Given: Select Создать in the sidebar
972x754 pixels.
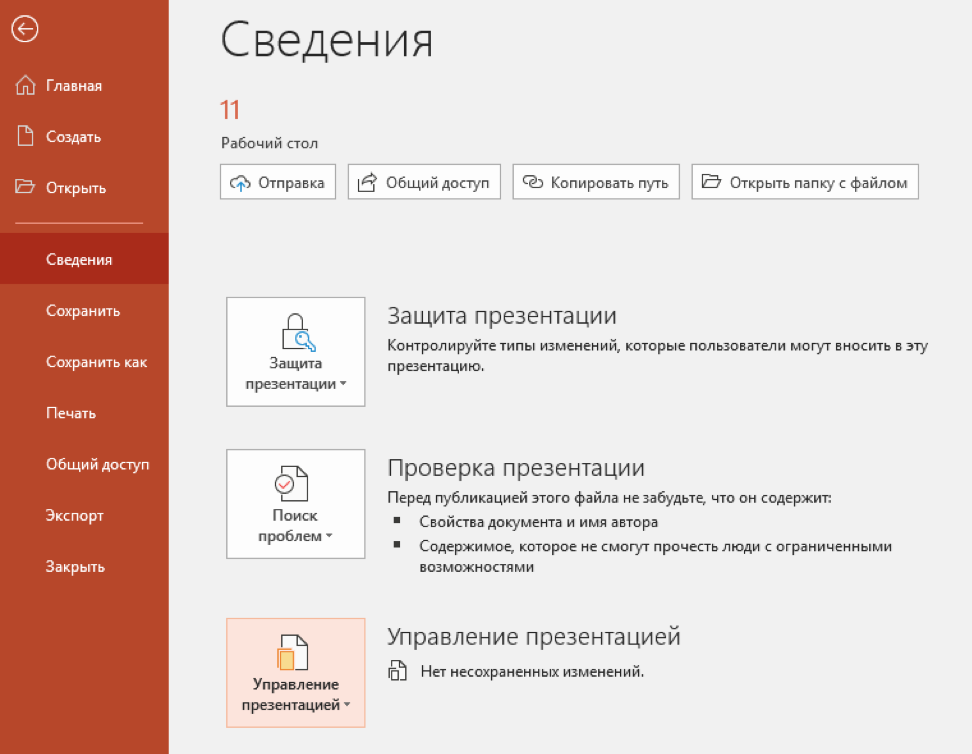Looking at the screenshot, I should pos(84,136).
